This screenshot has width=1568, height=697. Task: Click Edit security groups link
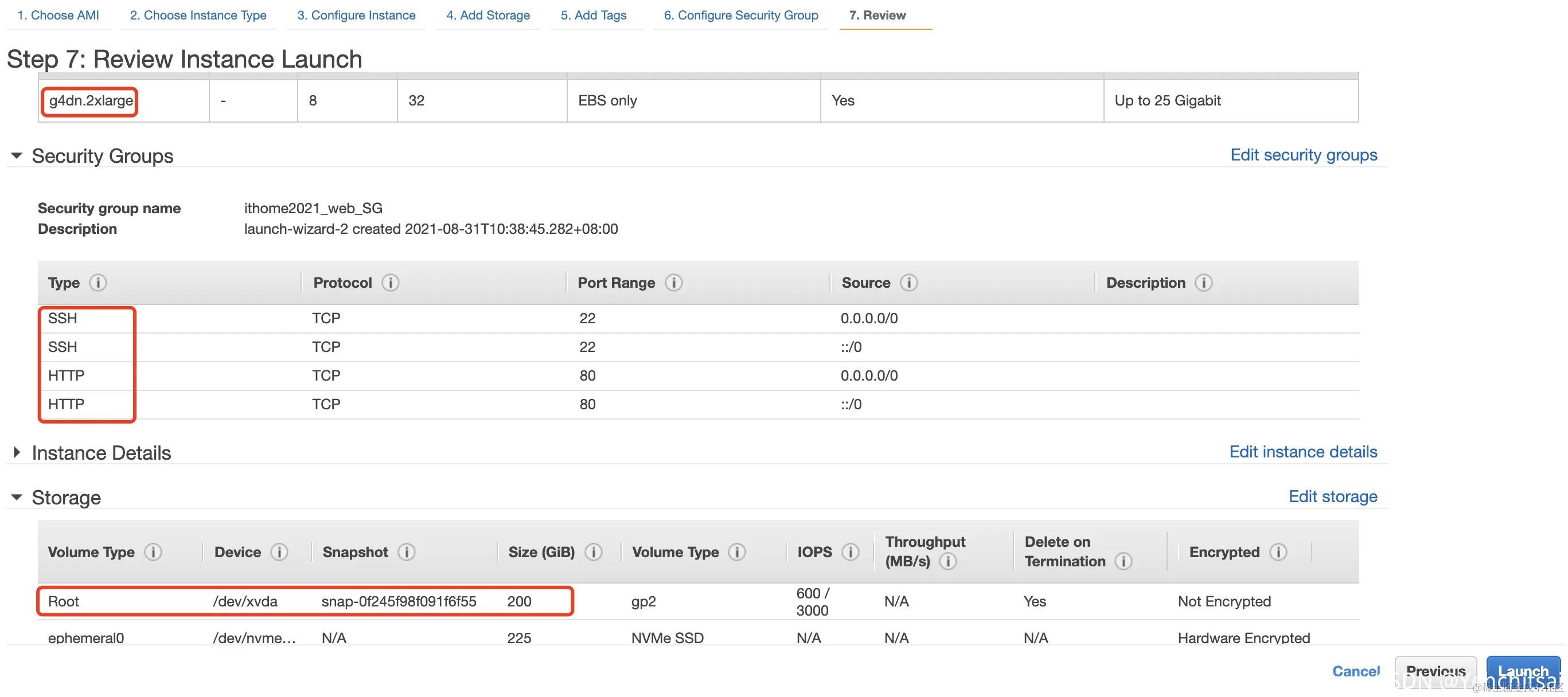pos(1303,155)
